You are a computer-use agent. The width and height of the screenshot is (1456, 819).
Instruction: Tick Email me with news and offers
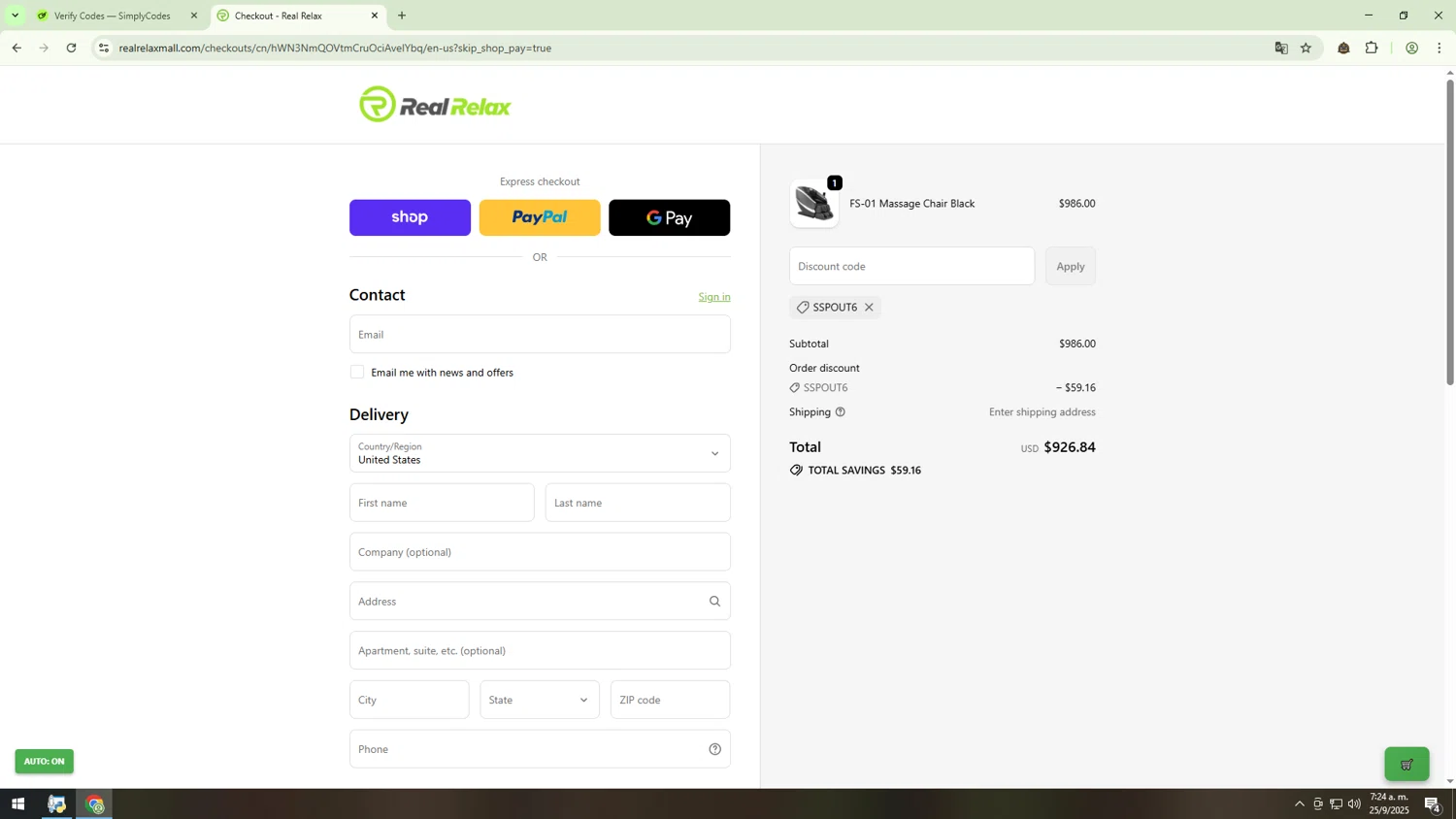tap(357, 373)
